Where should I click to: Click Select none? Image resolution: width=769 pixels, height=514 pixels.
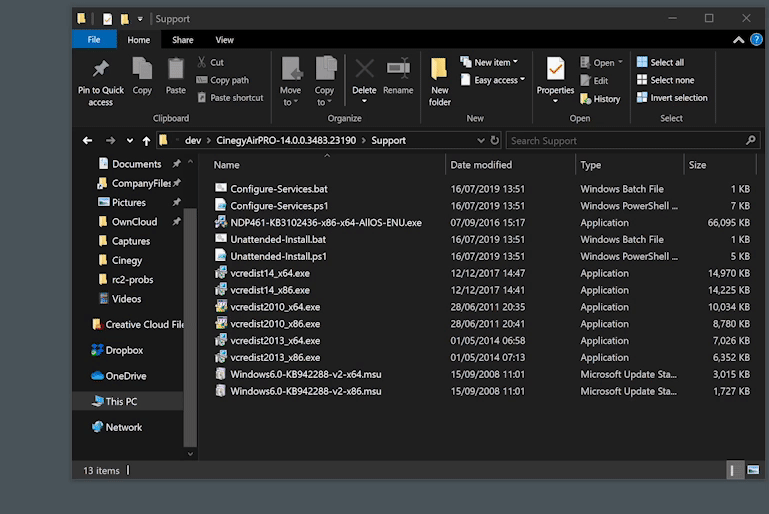coord(666,80)
